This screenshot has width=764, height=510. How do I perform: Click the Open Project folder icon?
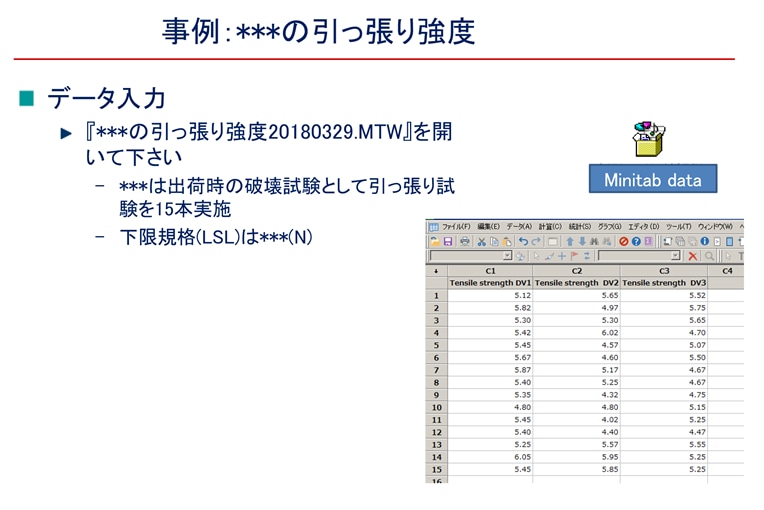[435, 242]
